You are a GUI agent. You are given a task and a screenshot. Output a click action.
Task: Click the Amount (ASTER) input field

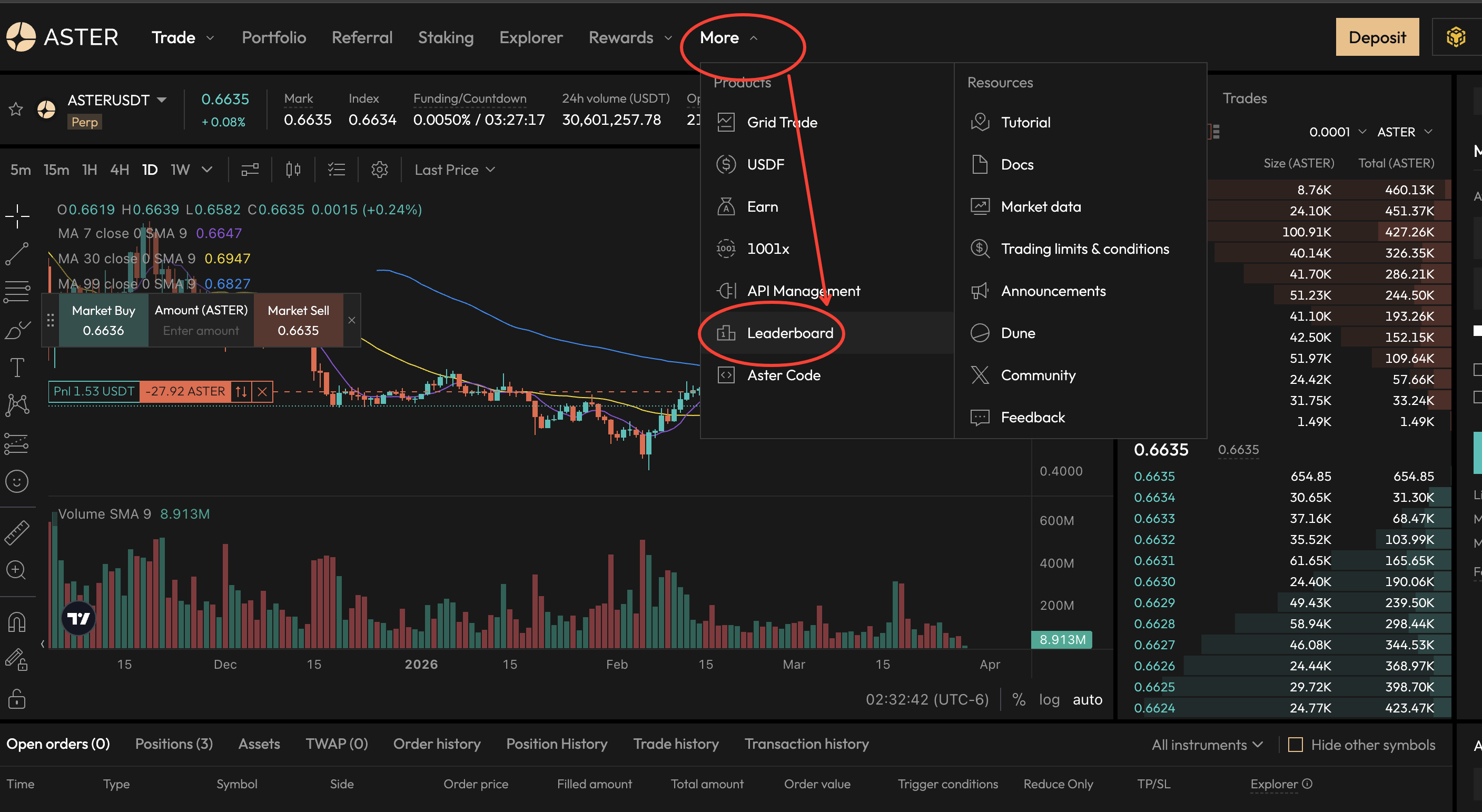(x=201, y=331)
